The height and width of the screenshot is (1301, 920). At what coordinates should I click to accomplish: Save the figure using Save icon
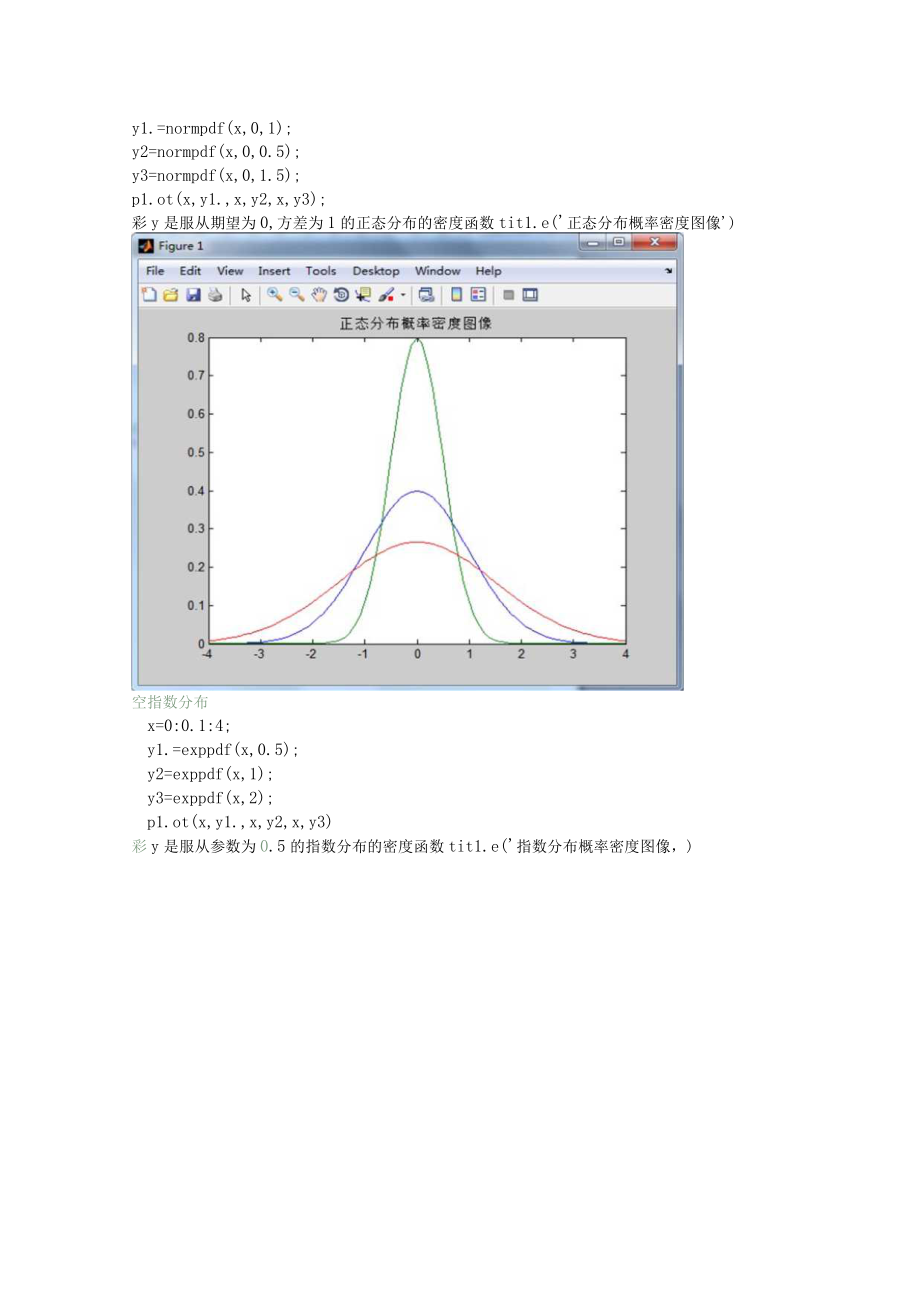point(194,294)
